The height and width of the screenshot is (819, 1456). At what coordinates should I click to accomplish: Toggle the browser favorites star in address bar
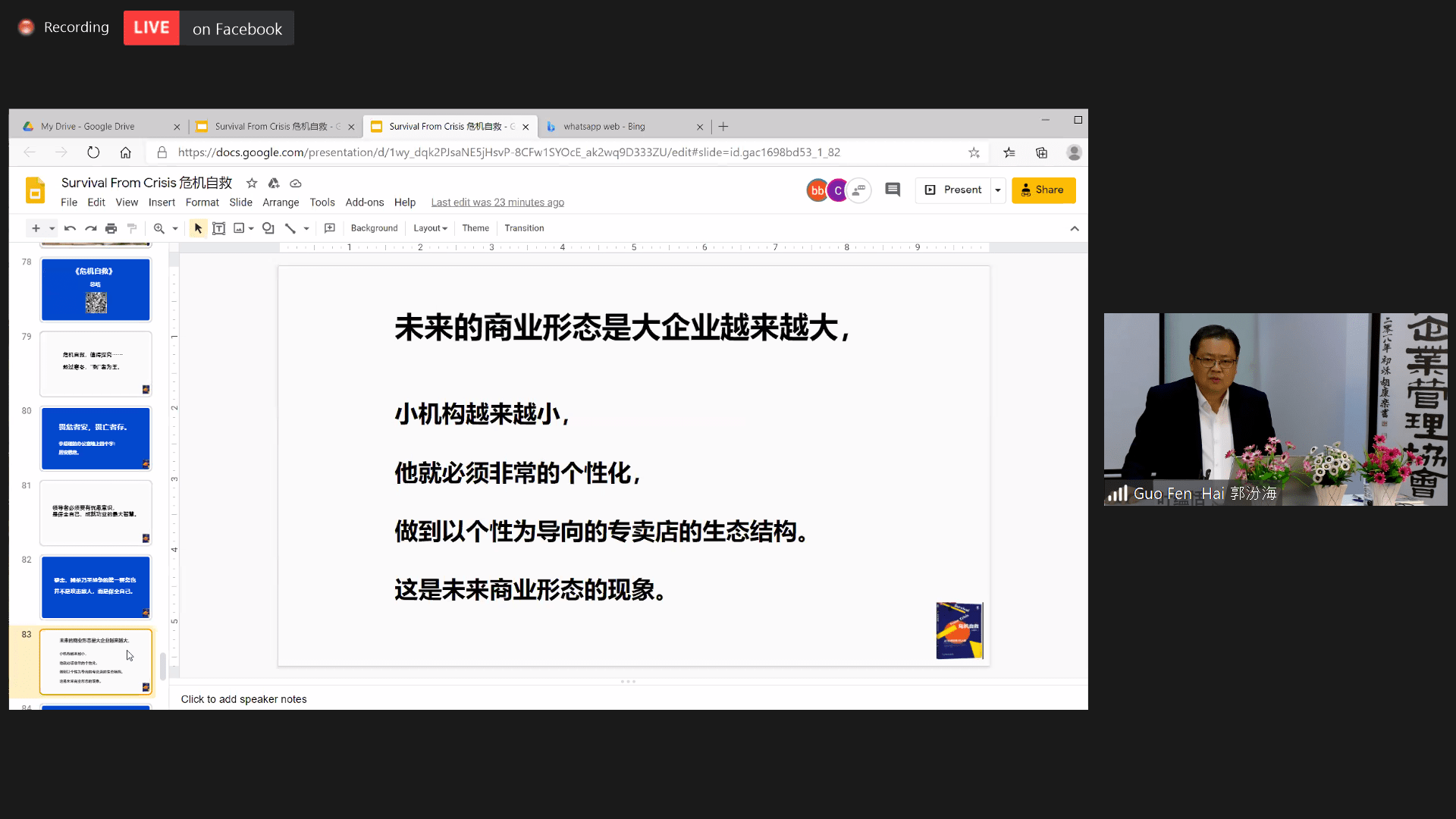coord(974,152)
